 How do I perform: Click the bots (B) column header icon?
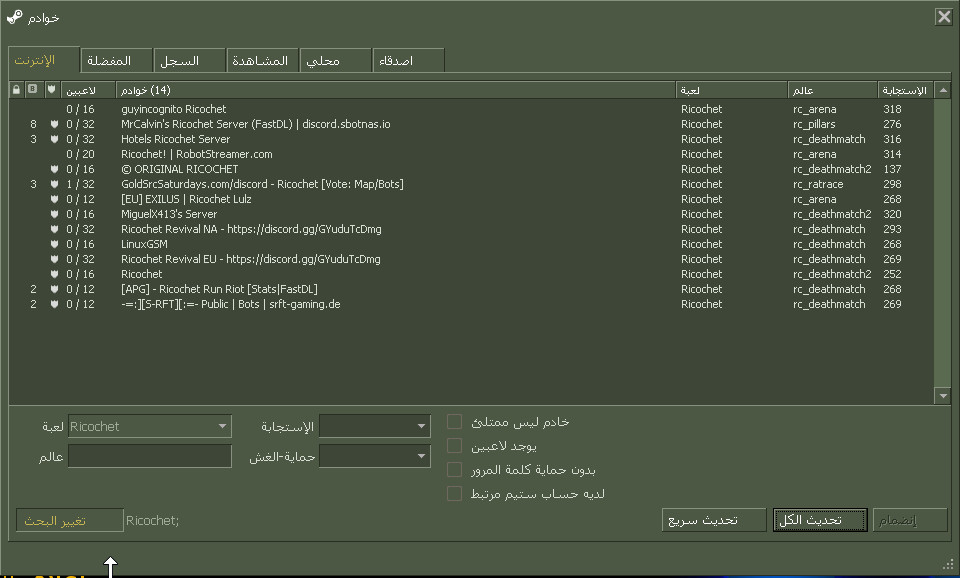point(32,89)
